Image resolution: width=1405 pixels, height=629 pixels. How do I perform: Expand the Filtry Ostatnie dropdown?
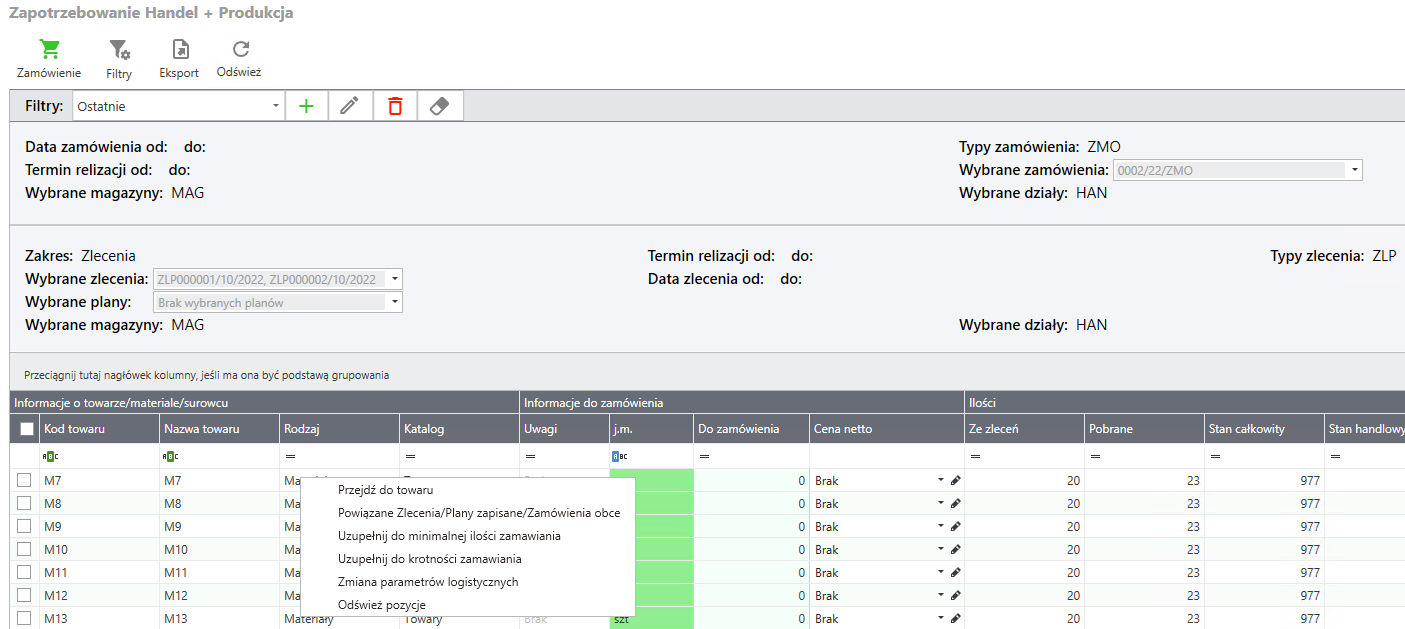coord(276,107)
